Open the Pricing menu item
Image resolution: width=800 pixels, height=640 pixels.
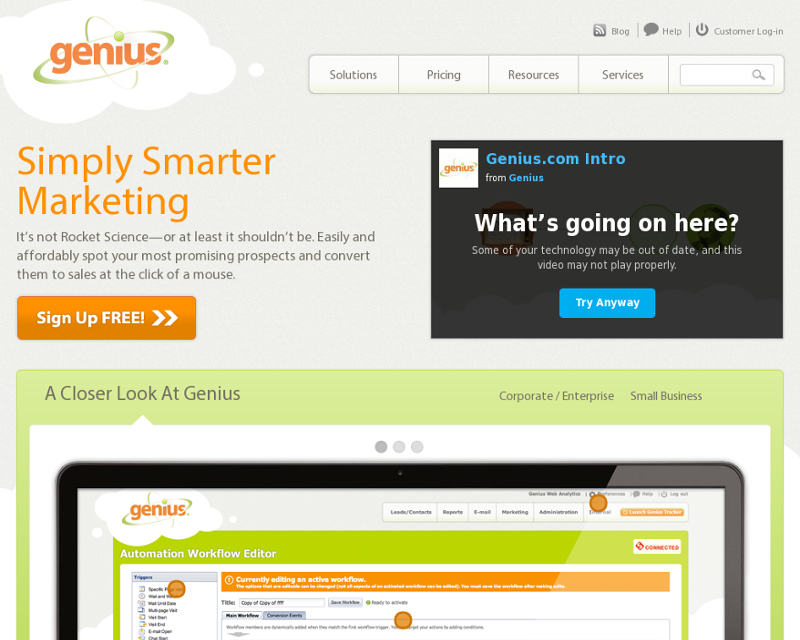click(443, 75)
